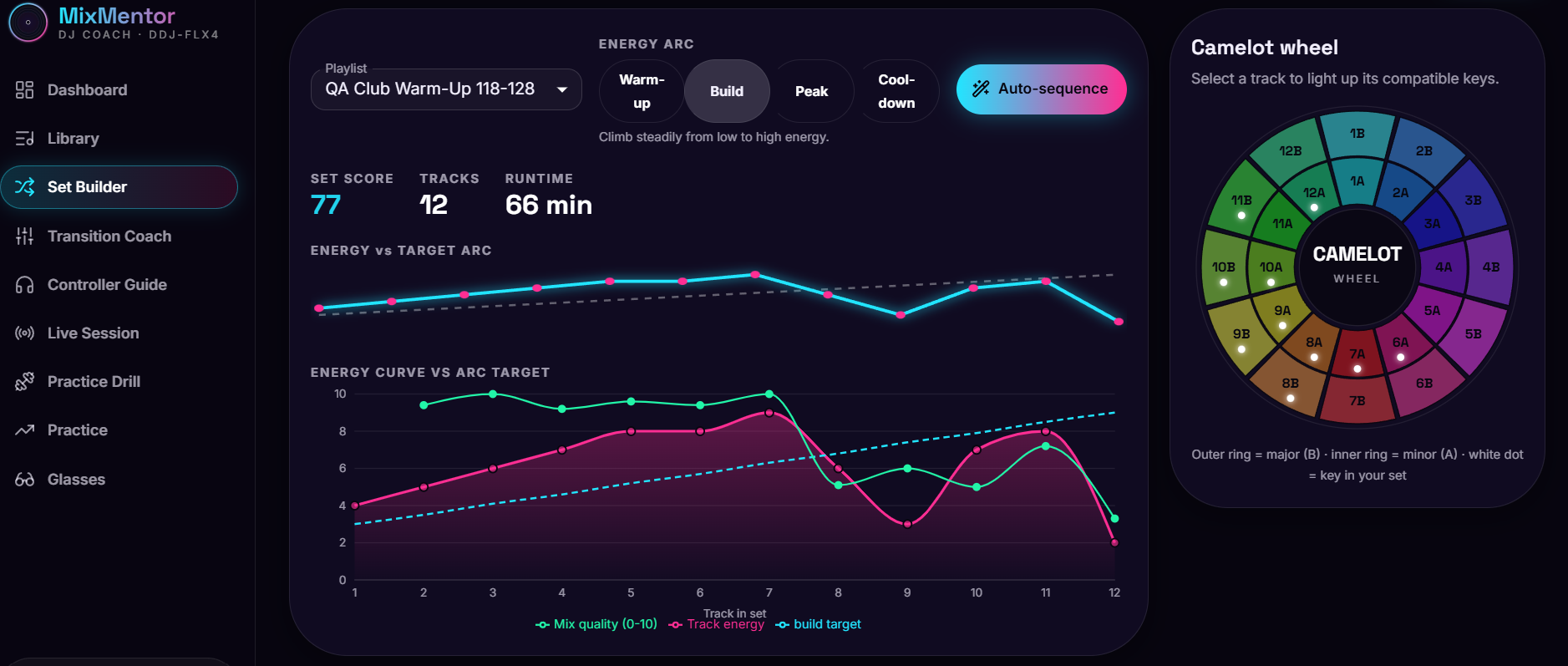Open the Dashboard page
Image resolution: width=1568 pixels, height=666 pixels.
[119, 90]
